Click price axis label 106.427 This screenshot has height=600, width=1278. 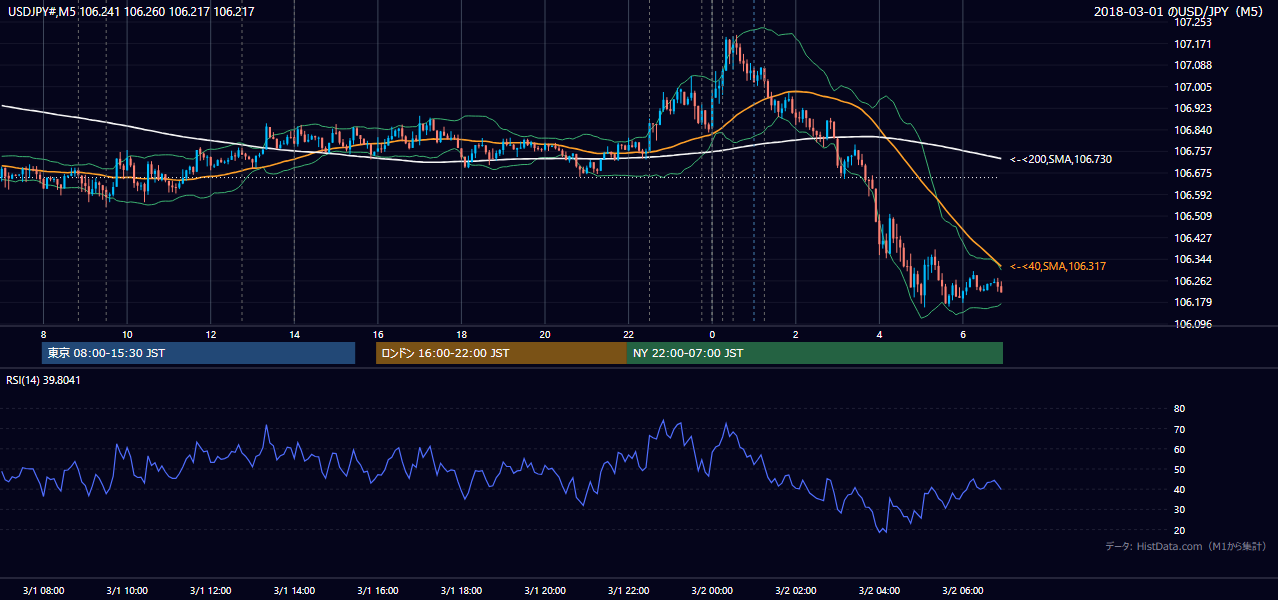coord(1193,238)
